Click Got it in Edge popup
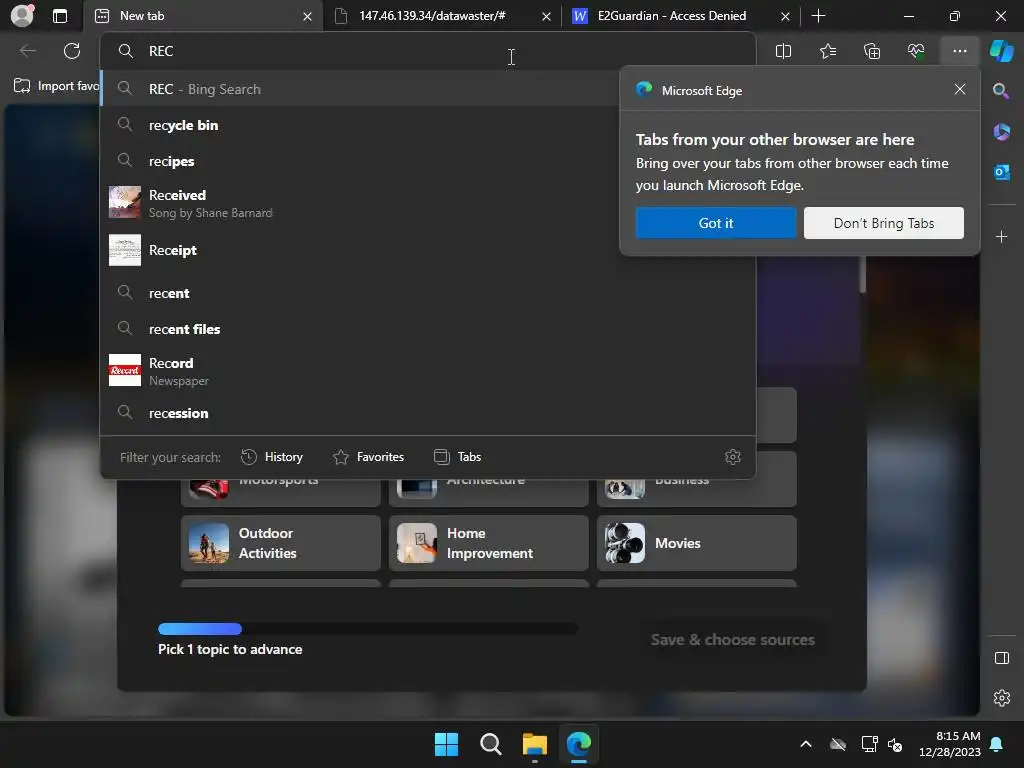1024x768 pixels. (x=716, y=223)
